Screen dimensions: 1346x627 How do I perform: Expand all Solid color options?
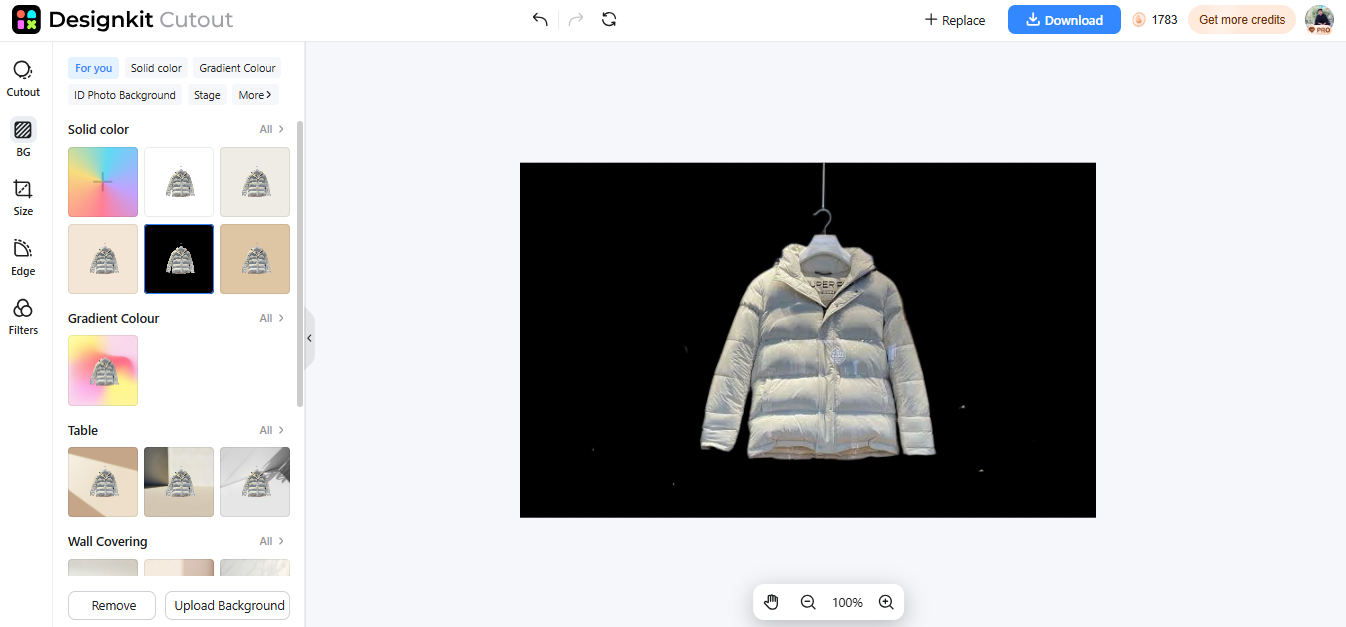[x=272, y=129]
